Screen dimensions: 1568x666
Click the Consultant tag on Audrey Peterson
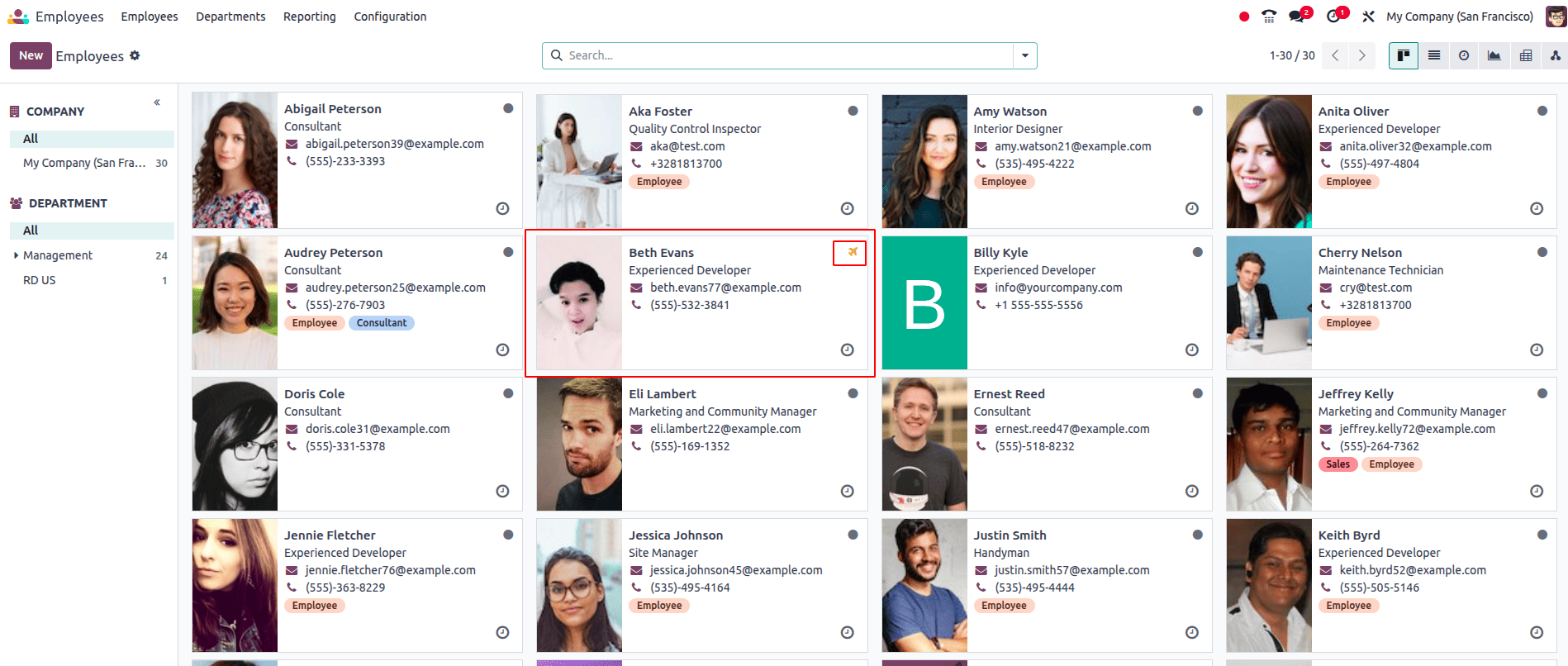382,323
